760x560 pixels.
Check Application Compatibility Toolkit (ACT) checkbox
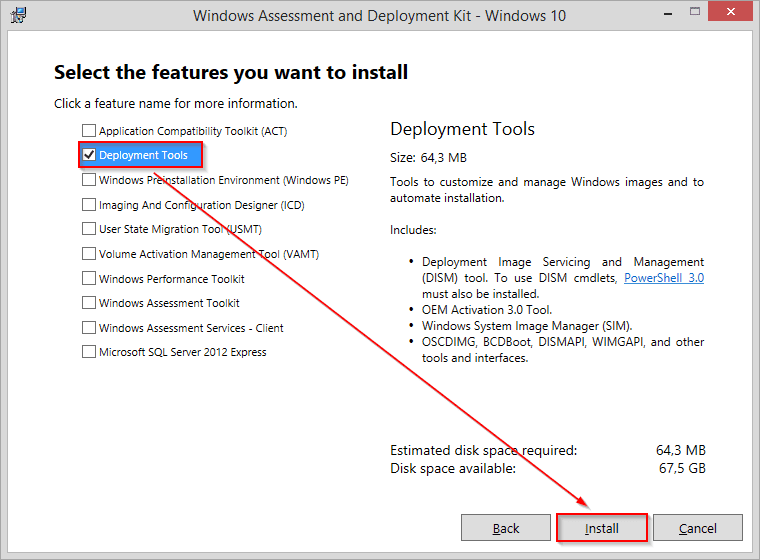point(89,130)
